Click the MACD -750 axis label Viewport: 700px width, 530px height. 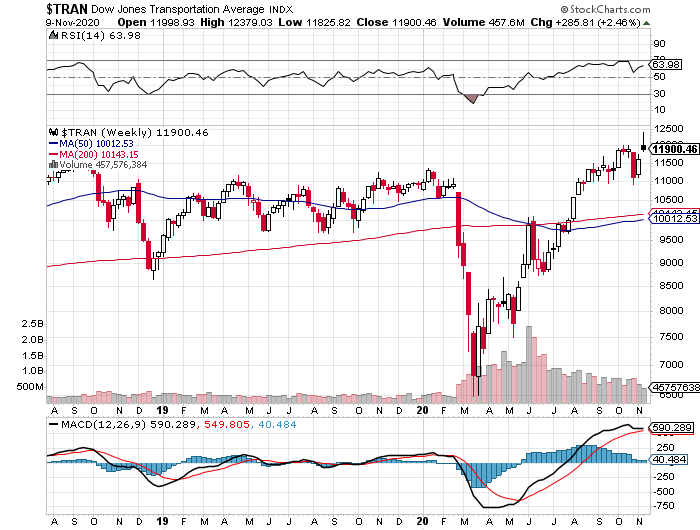point(664,506)
